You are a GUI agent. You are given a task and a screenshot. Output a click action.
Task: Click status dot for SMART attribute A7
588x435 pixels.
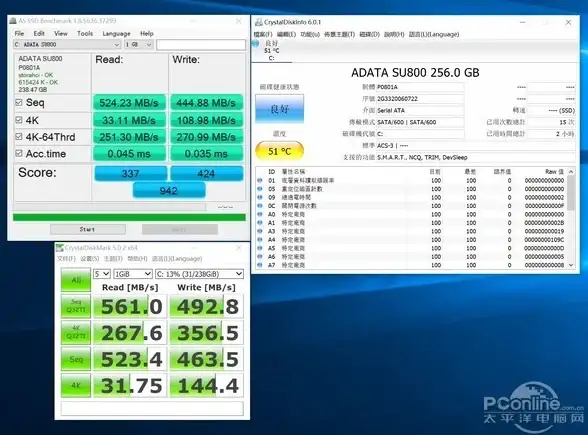260,265
